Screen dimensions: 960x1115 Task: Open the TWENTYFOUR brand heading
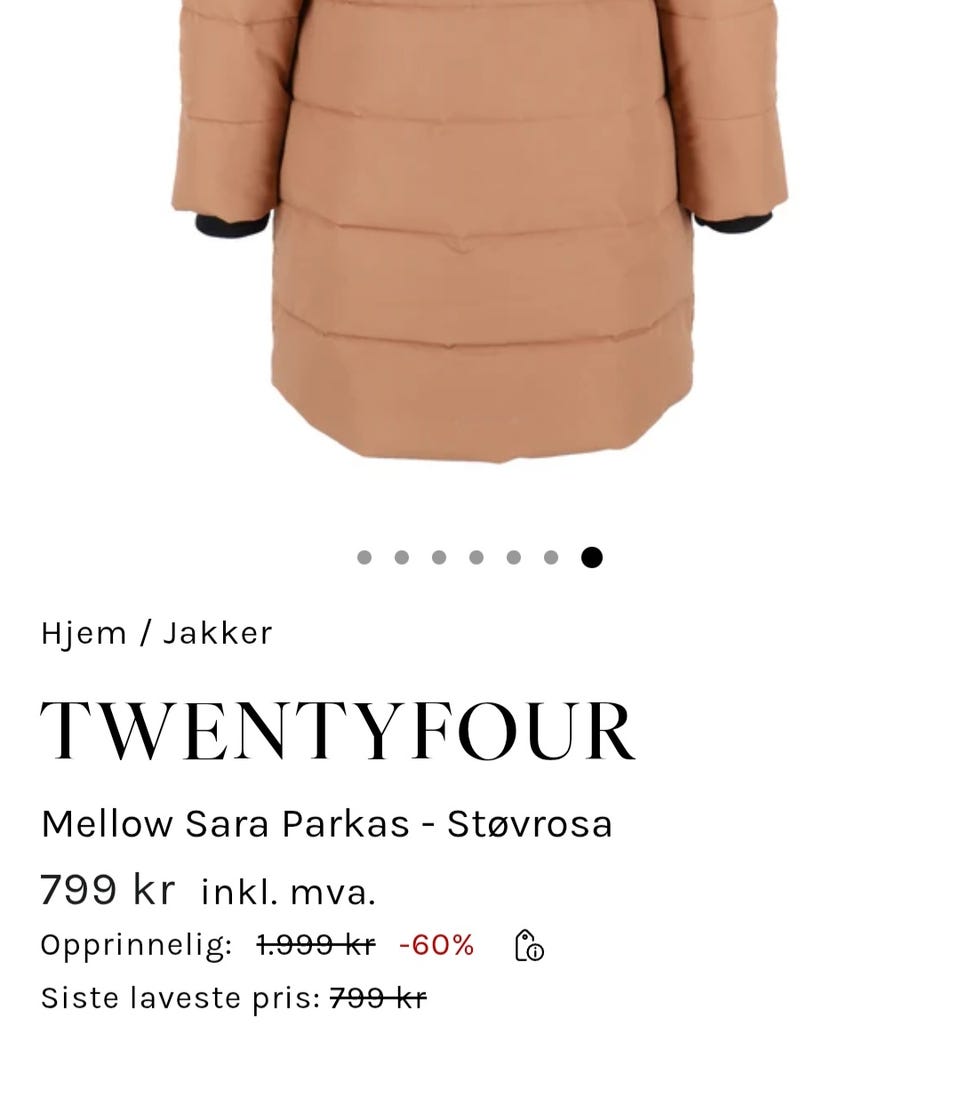[x=337, y=730]
